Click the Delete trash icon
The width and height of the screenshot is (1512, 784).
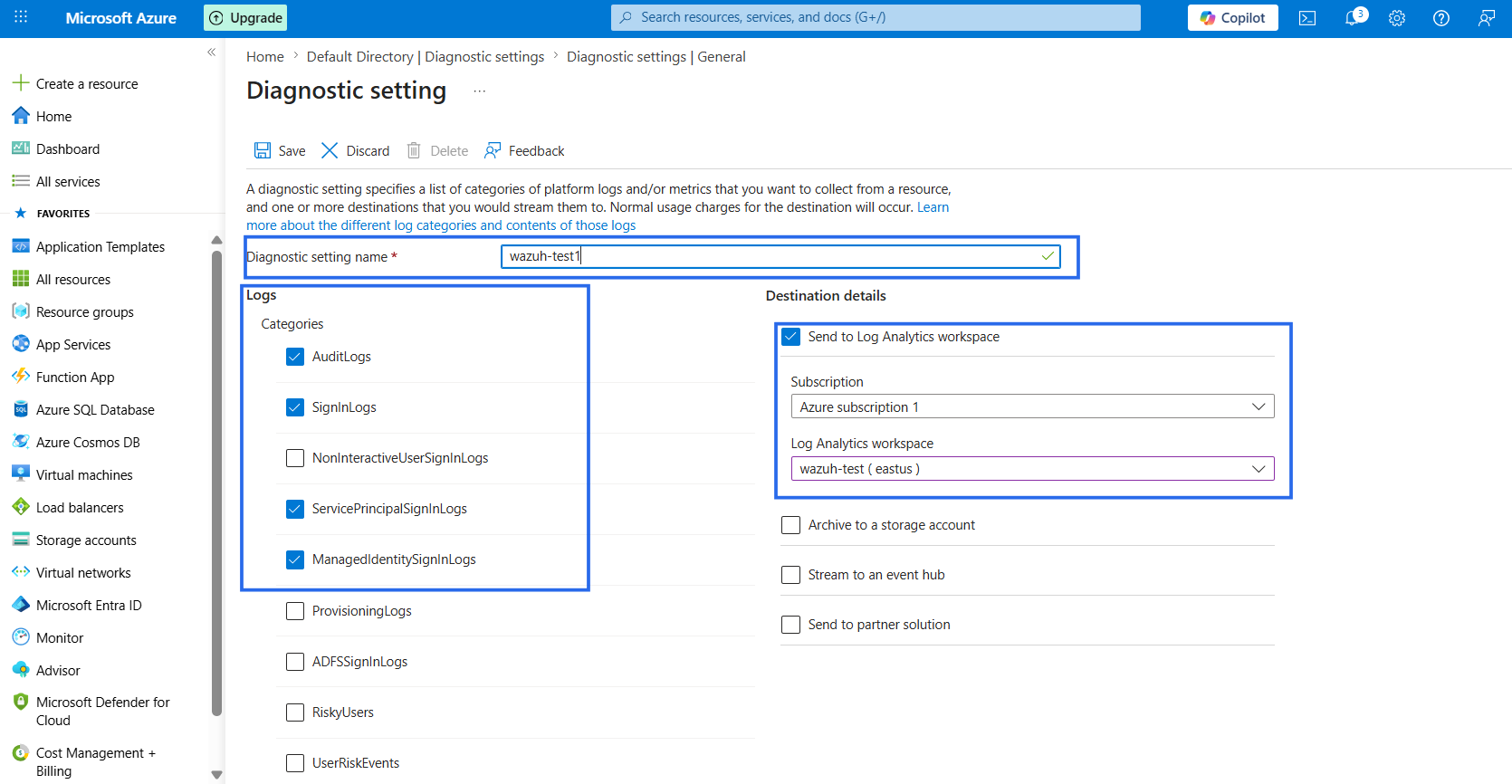[x=414, y=150]
